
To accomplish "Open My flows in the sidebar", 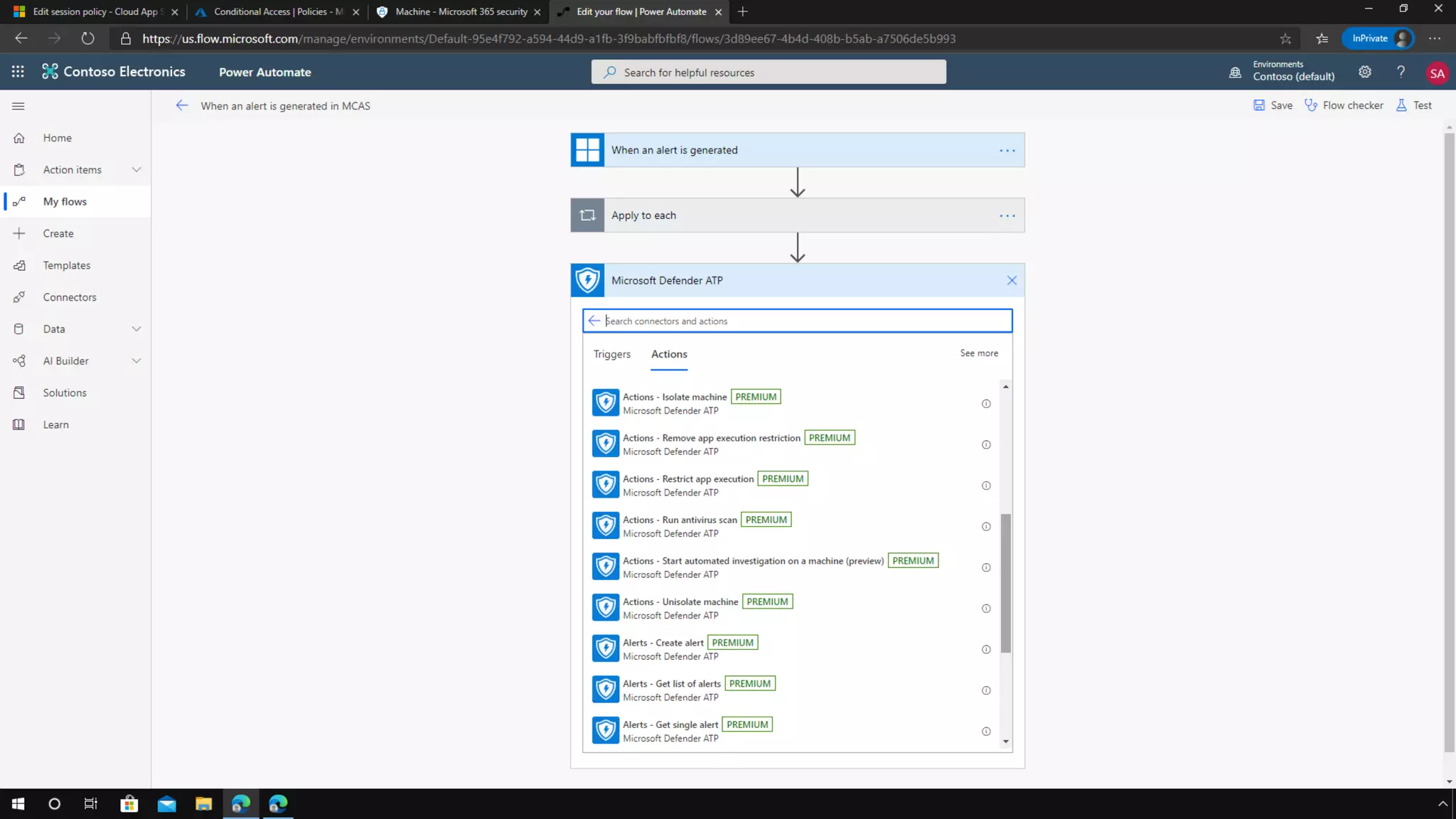I will [75, 202].
